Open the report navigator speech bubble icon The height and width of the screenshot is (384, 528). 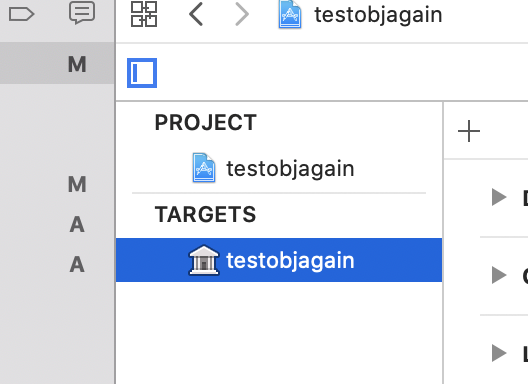click(82, 13)
